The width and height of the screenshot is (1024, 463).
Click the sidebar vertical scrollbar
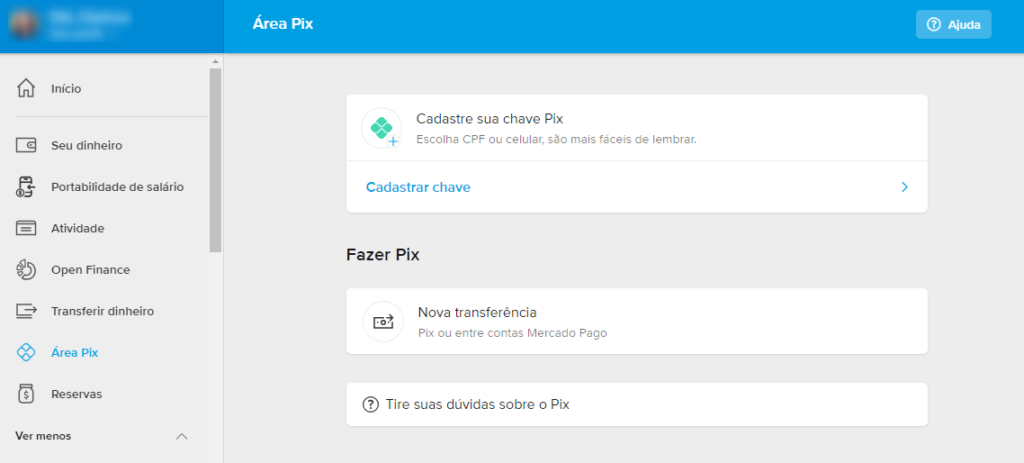tap(215, 160)
